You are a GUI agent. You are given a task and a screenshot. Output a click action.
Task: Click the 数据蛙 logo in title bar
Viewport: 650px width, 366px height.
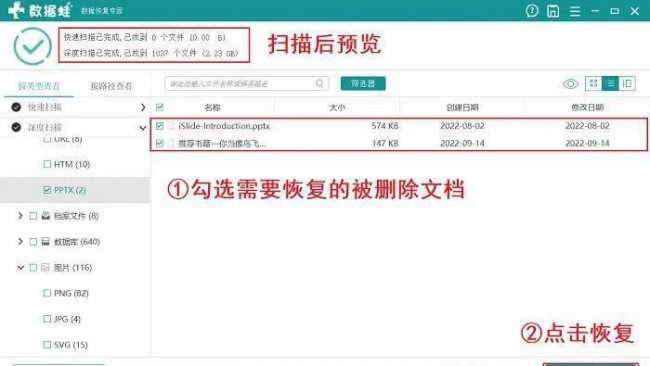tap(40, 10)
